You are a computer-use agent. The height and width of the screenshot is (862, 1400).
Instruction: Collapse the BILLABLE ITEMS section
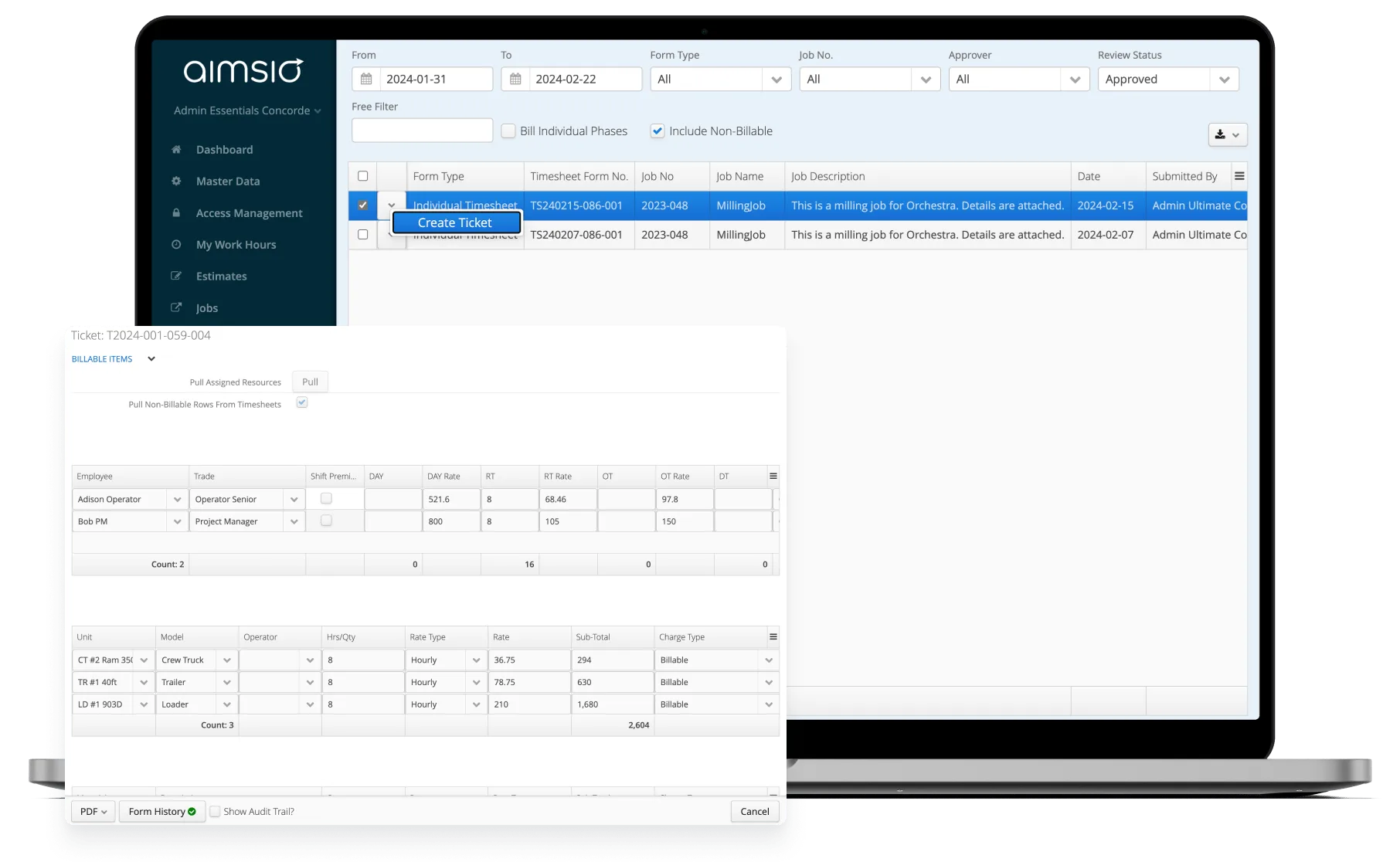[151, 358]
